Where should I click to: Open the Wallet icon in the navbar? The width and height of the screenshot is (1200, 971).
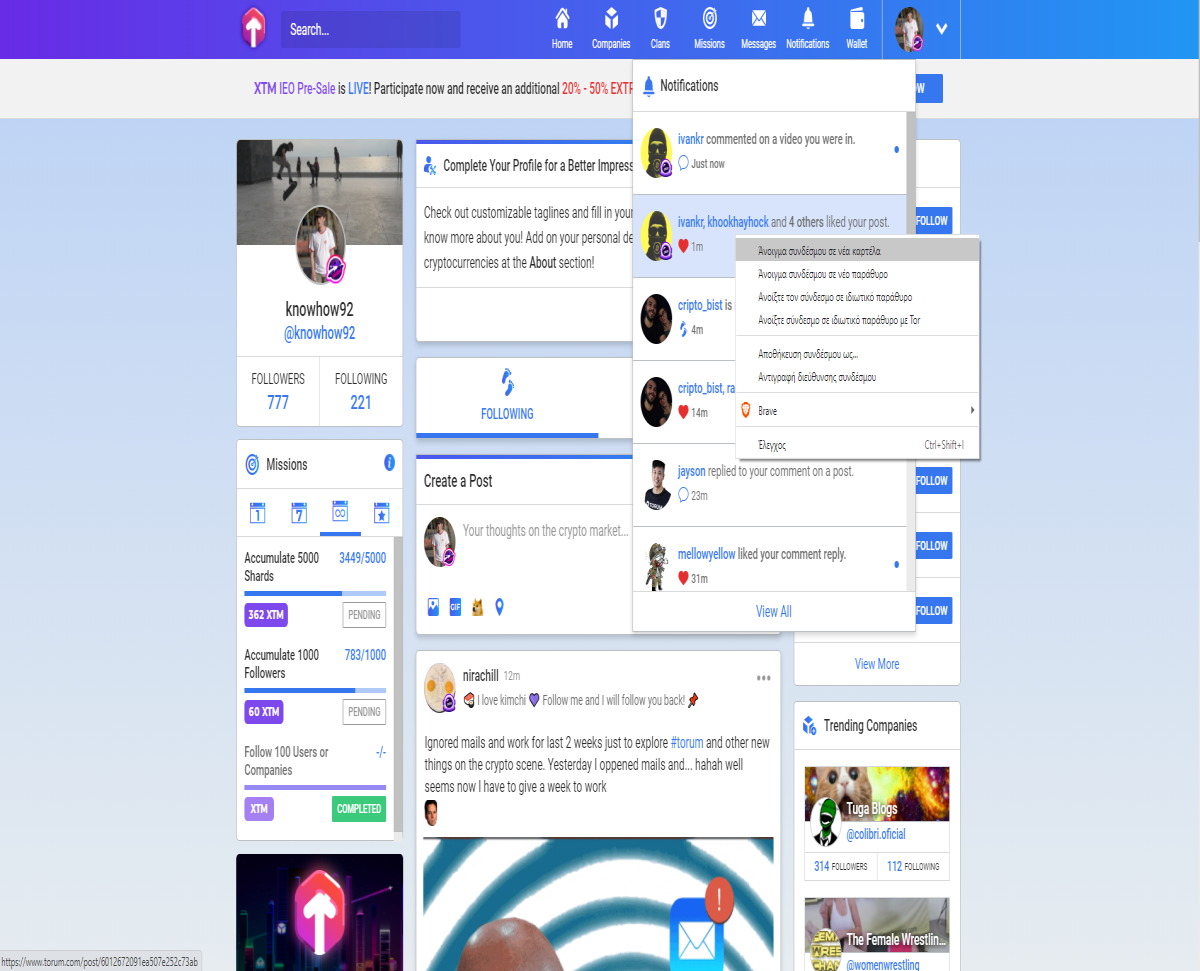pos(857,29)
